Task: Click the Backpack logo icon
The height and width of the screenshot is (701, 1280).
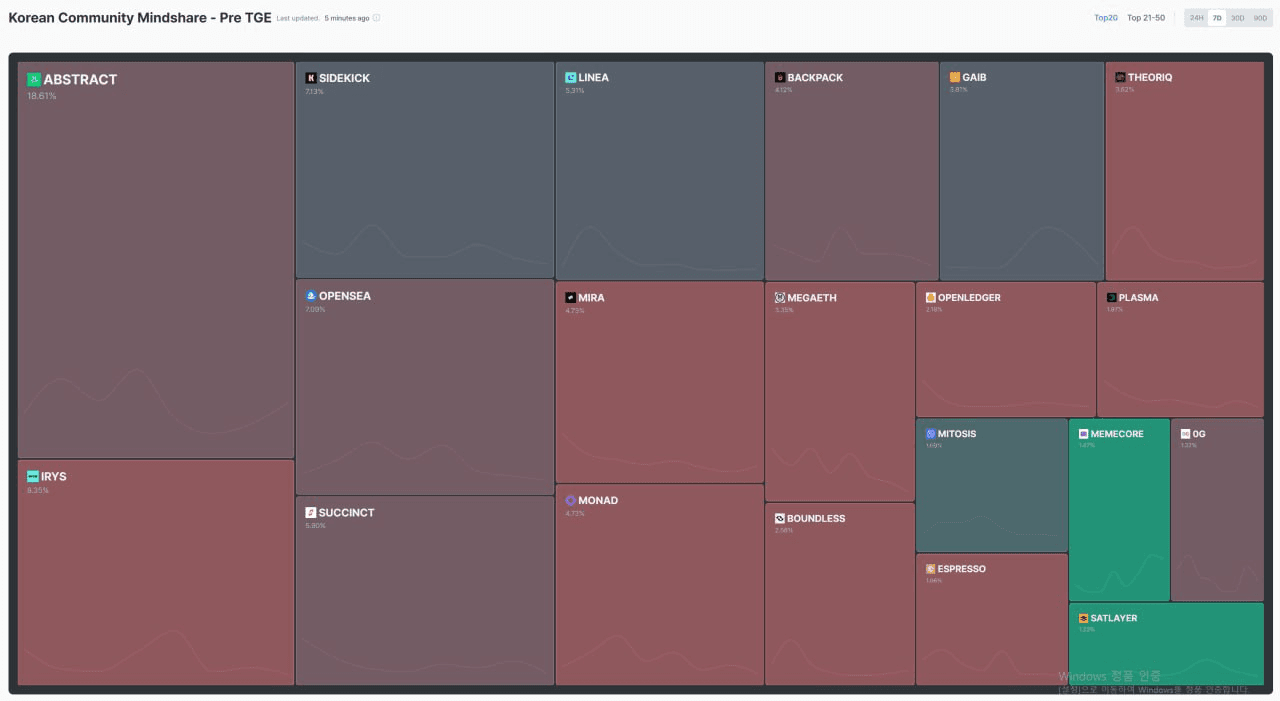Action: 780,77
